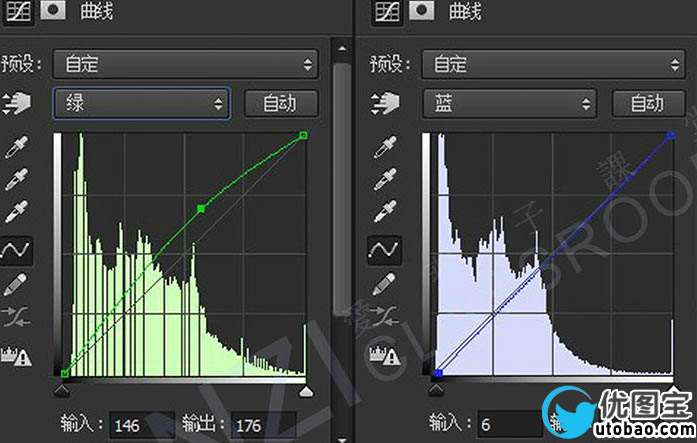Click scrollbar down arrow of left panel
The height and width of the screenshot is (443, 697).
pos(342,439)
